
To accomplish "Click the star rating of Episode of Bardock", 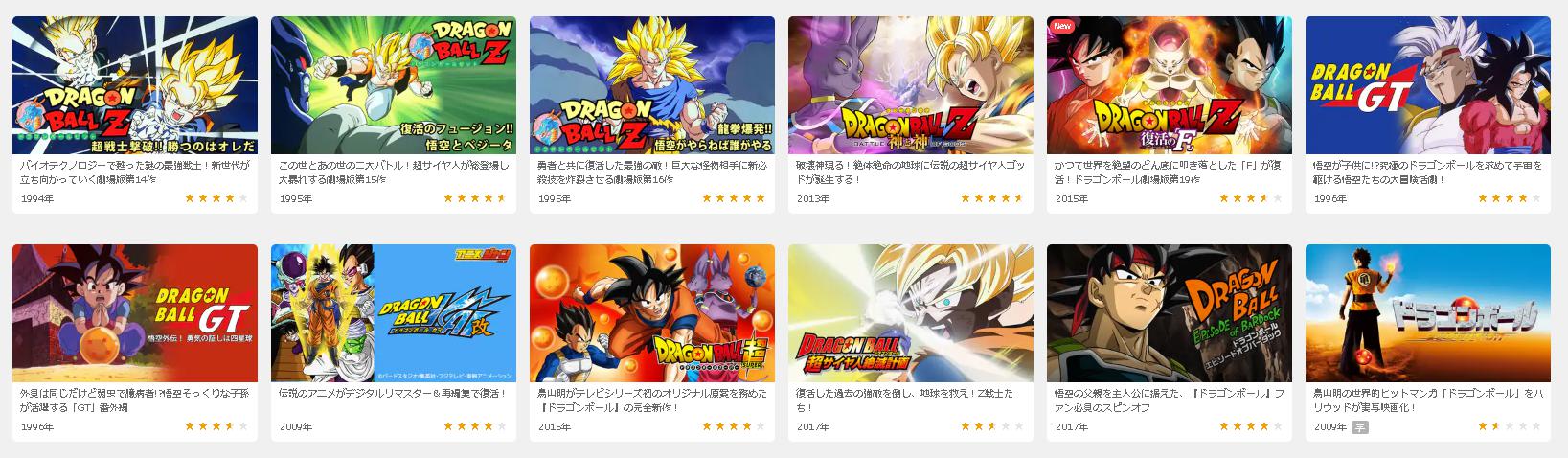I will click(1251, 426).
